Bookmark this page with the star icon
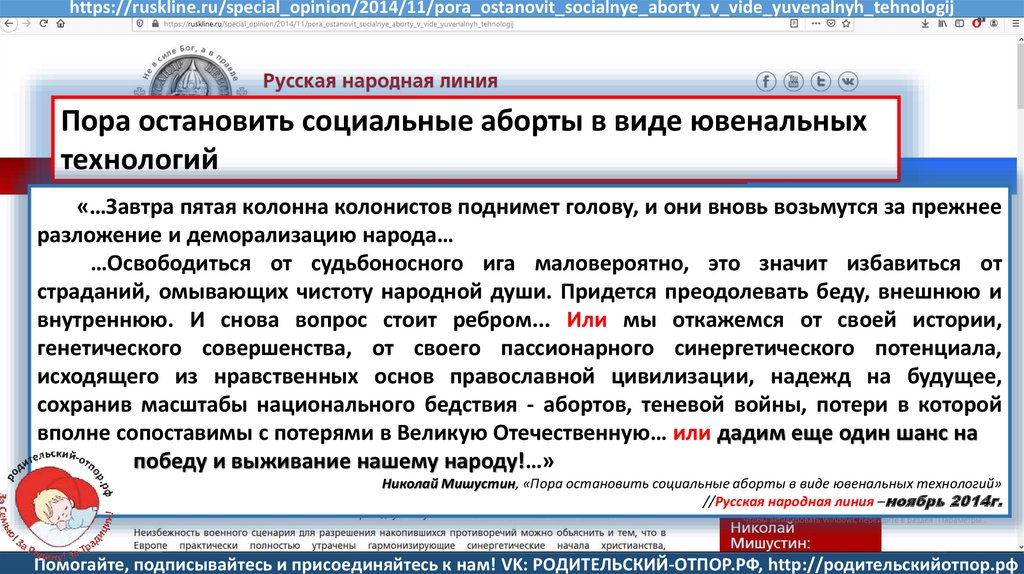 tap(846, 24)
